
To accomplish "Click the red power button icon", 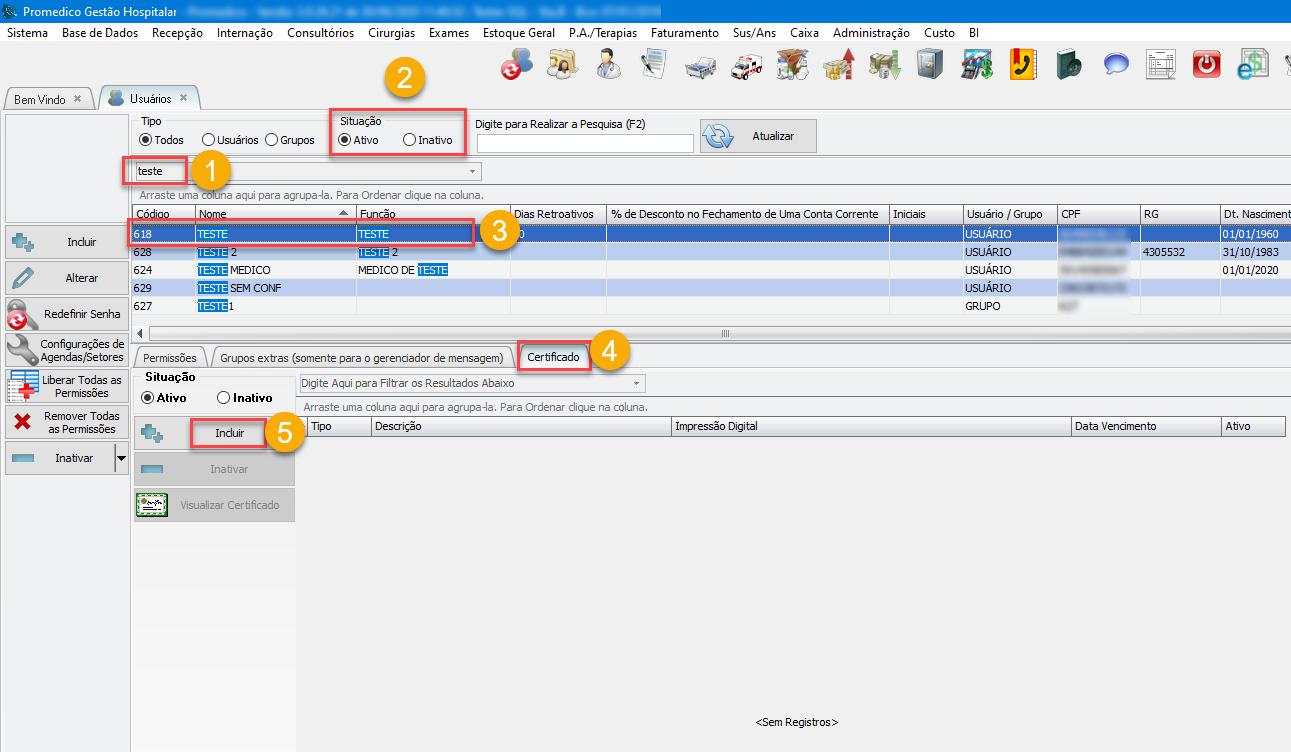I will coord(1207,65).
